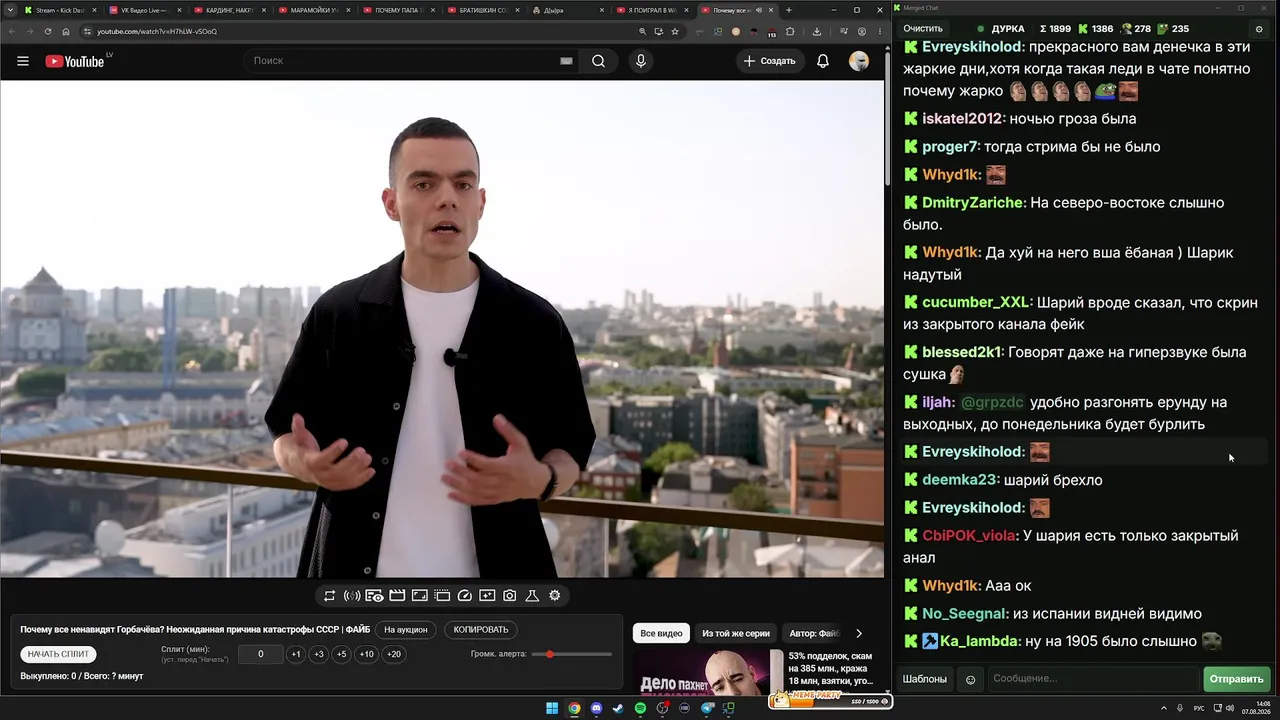Toggle the loop icon under the video
Screen dimensions: 1280x720
point(329,596)
